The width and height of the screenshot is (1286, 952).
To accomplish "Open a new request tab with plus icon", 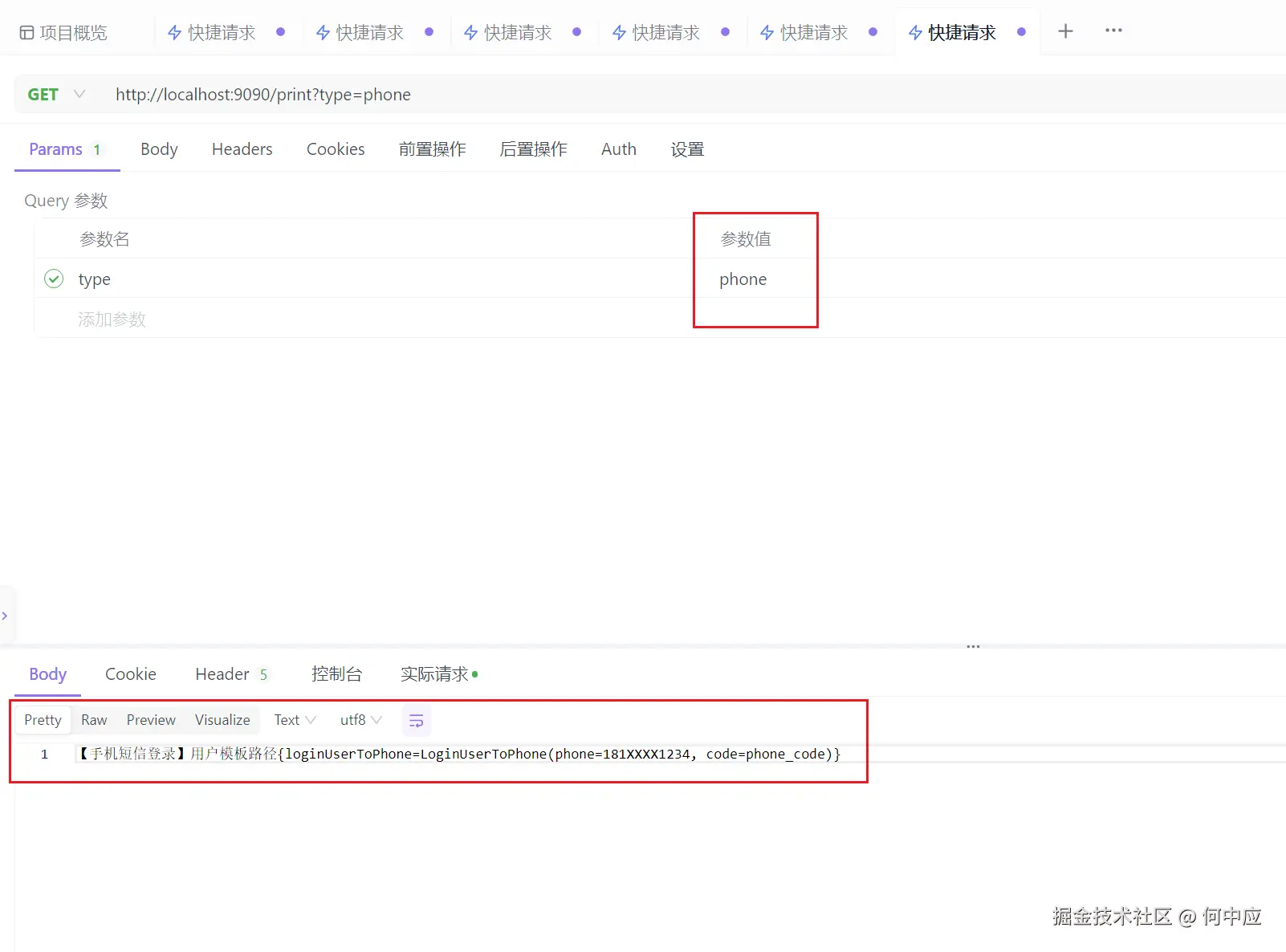I will 1065,31.
